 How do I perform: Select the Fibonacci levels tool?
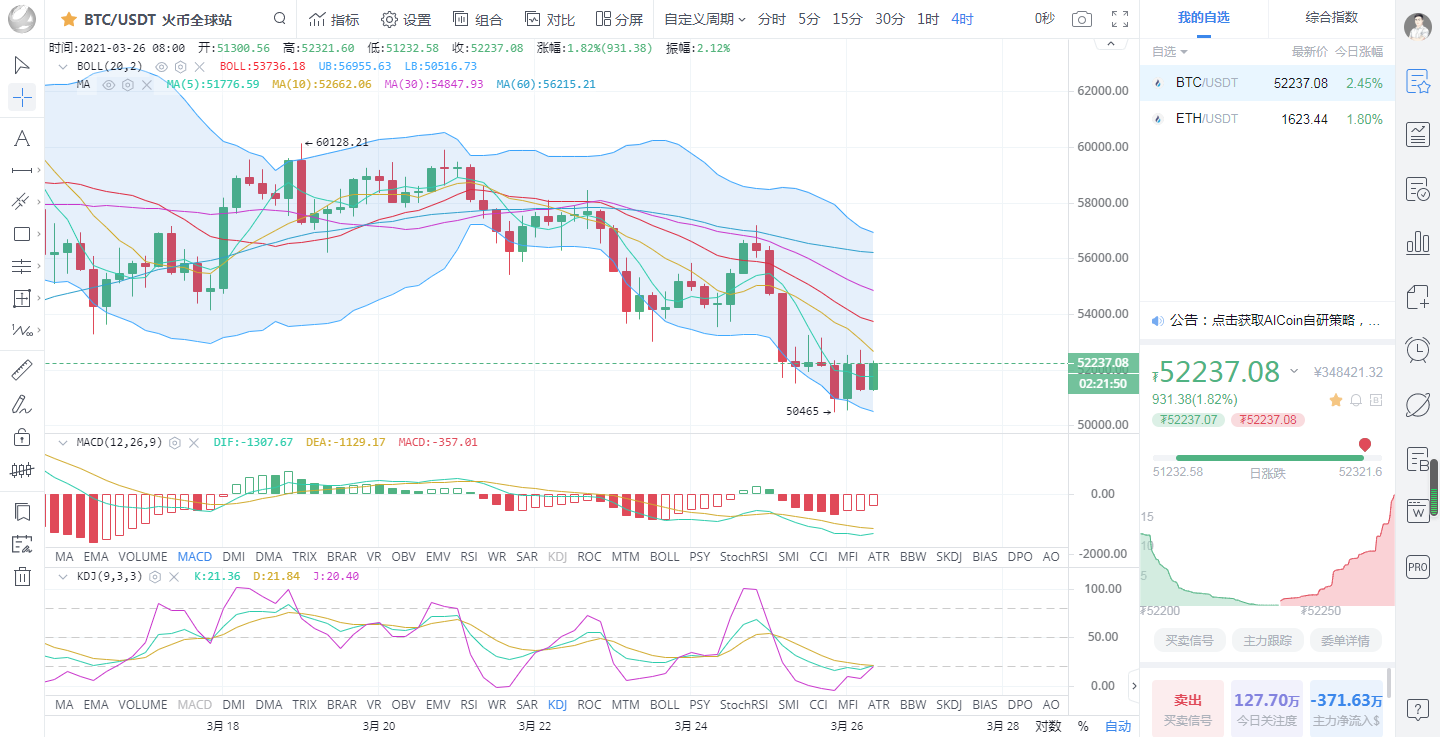tap(22, 266)
